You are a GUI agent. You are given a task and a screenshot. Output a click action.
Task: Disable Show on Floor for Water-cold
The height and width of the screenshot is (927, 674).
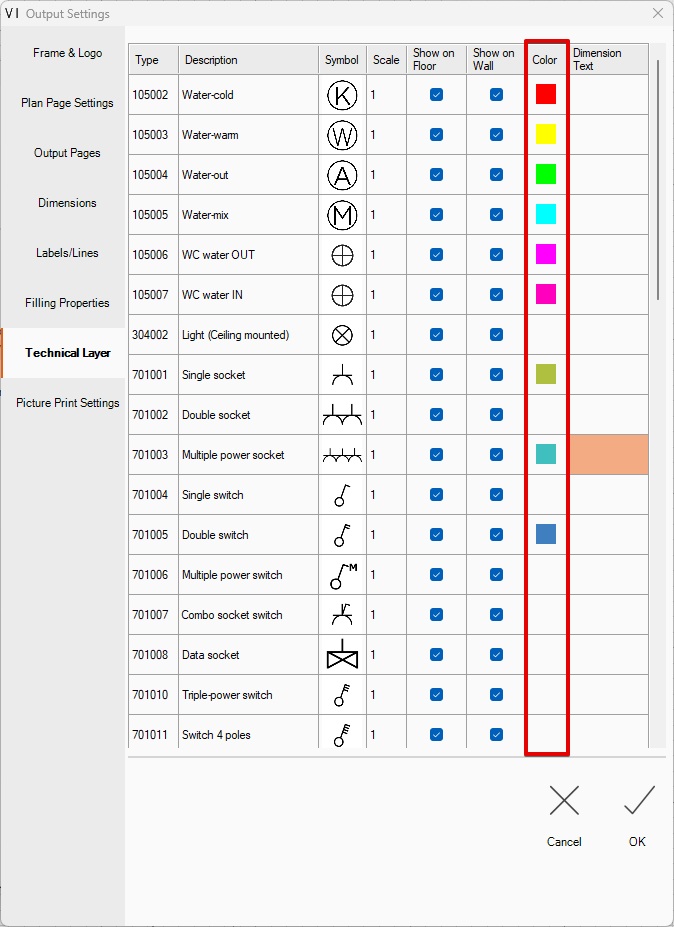point(436,95)
